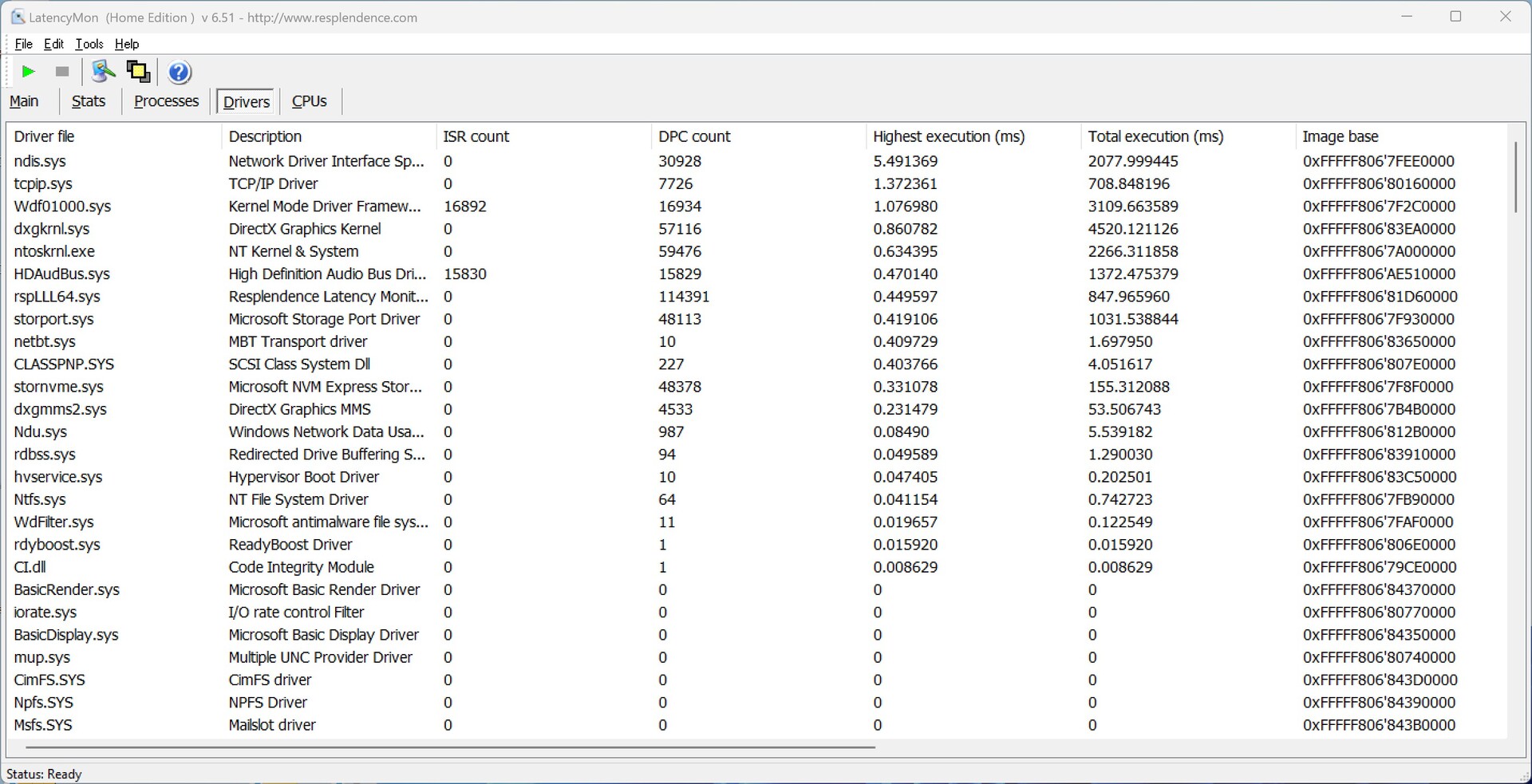Sort by Highest execution (ms) header
Screen dimensions: 1532x784
(973, 136)
